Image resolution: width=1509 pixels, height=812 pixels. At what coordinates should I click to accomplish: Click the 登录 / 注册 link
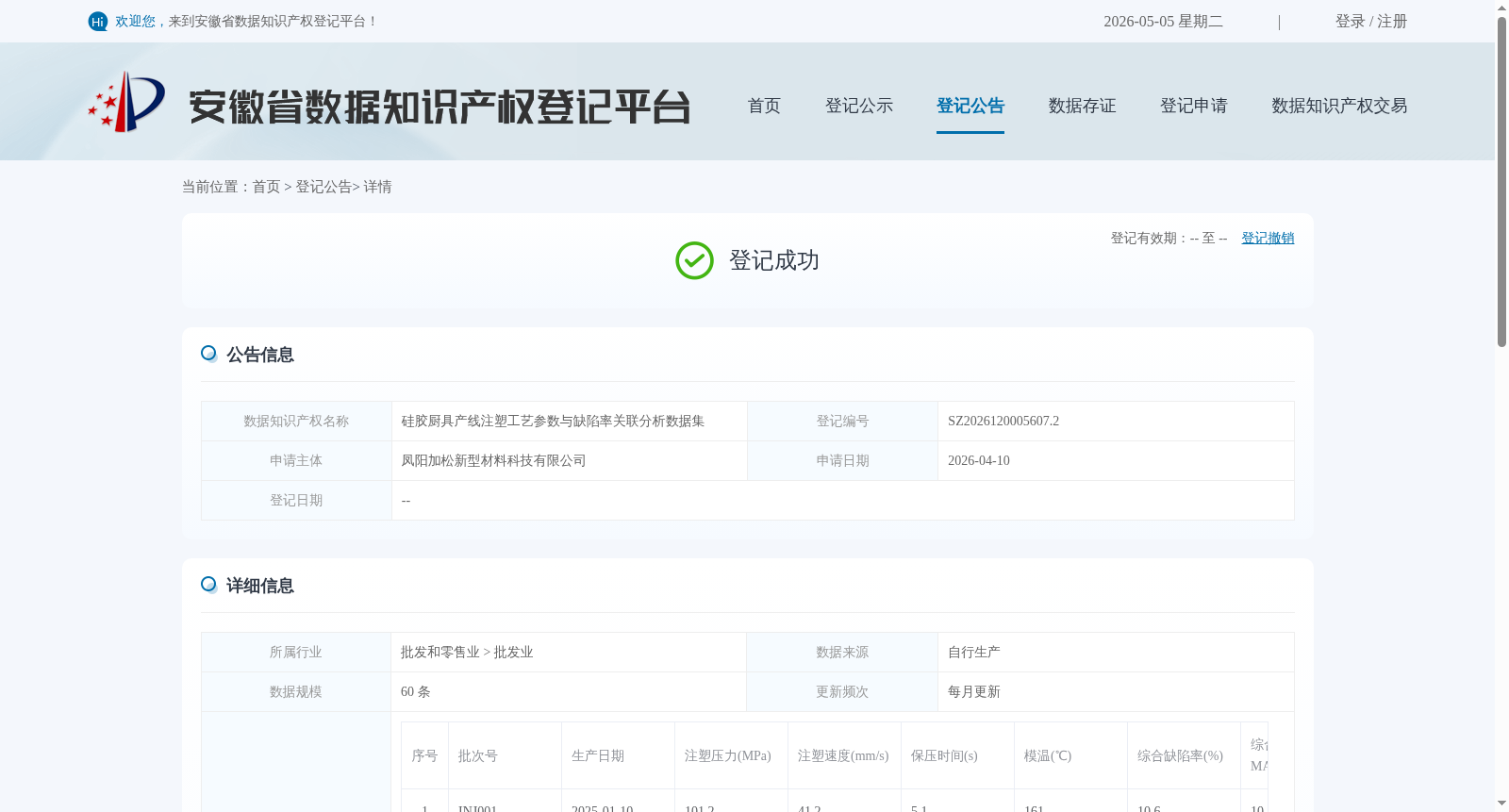1371,22
